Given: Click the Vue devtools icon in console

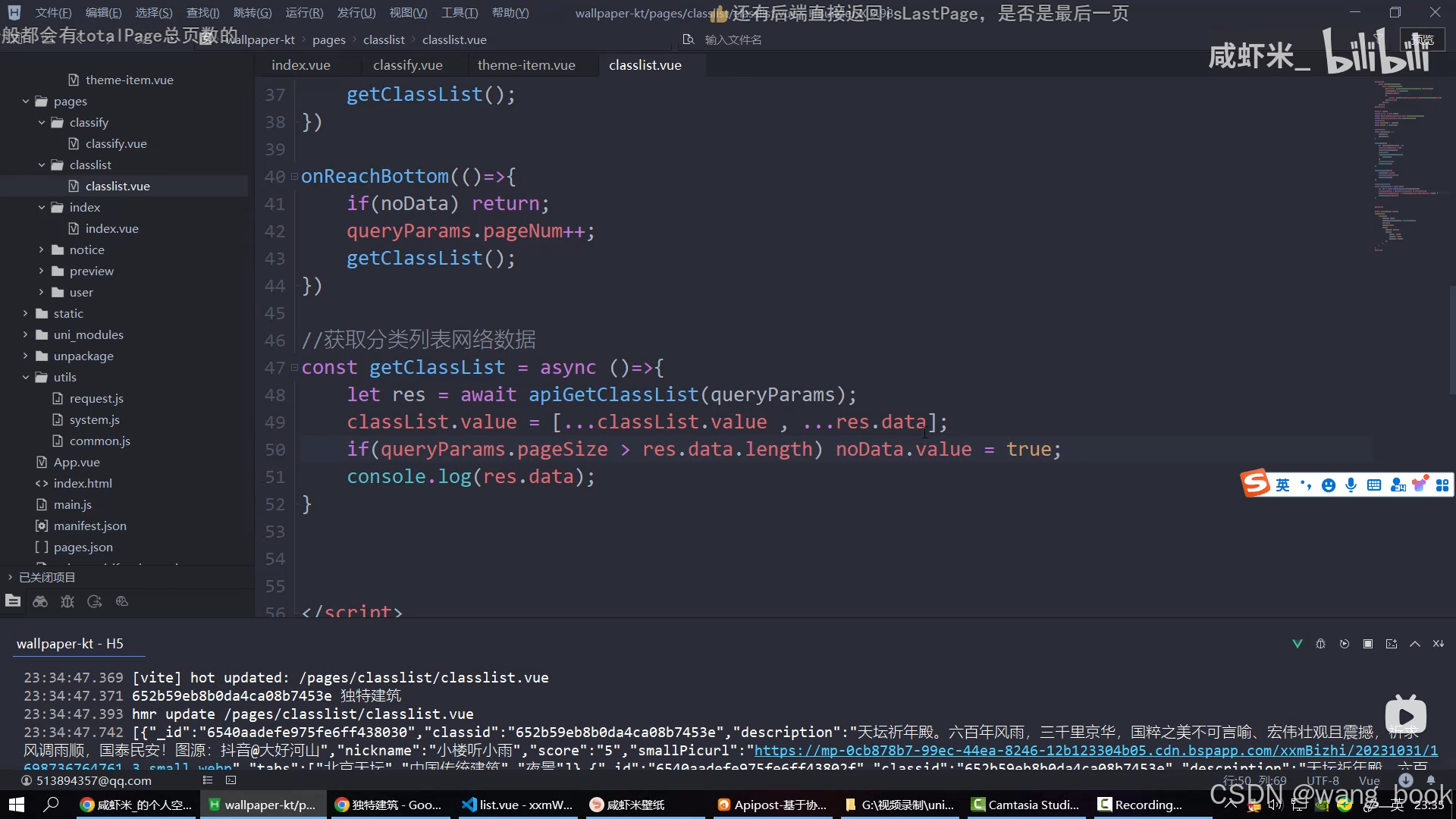Looking at the screenshot, I should point(1297,644).
